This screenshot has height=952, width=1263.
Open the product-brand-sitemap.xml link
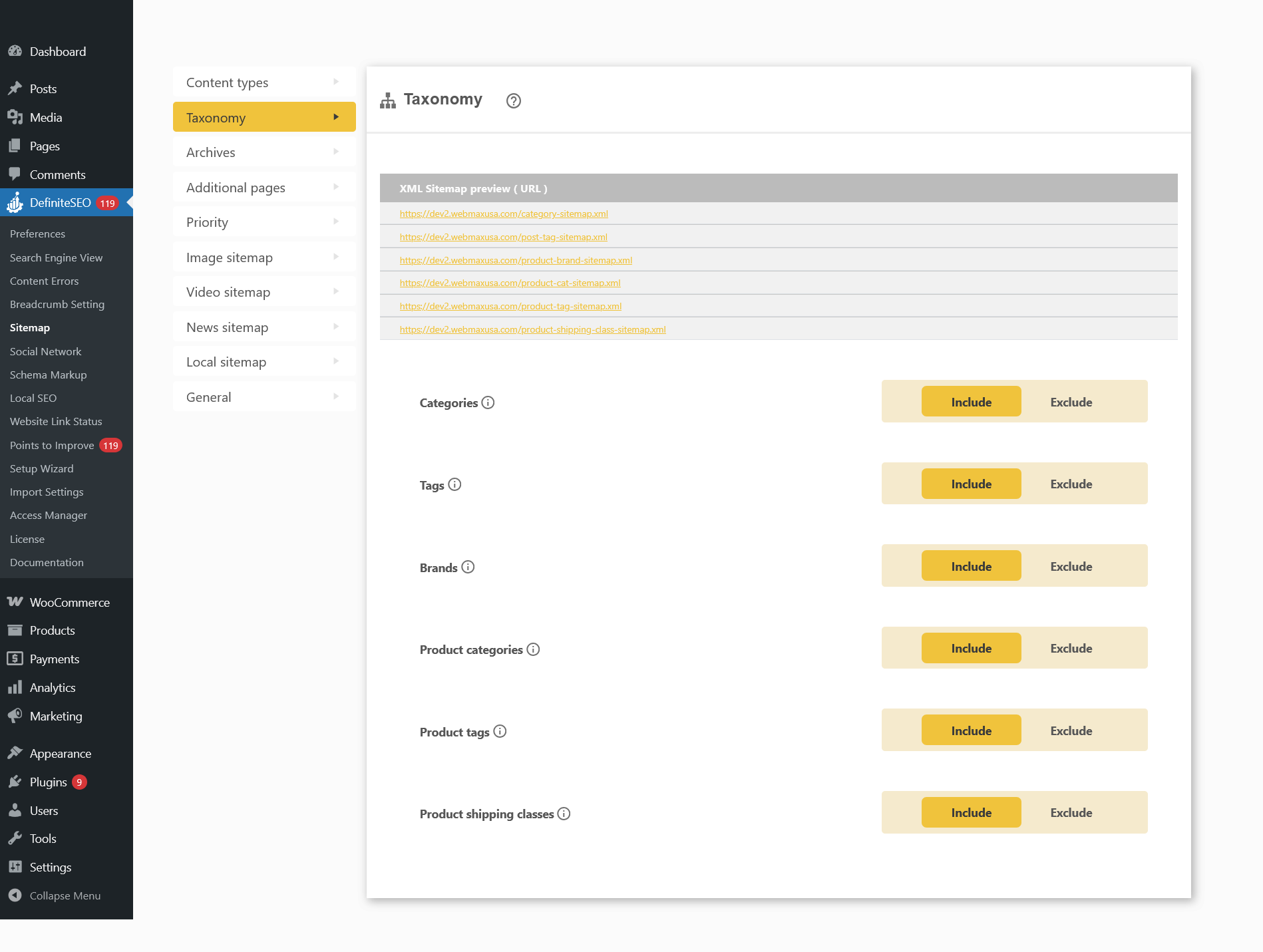pyautogui.click(x=515, y=260)
